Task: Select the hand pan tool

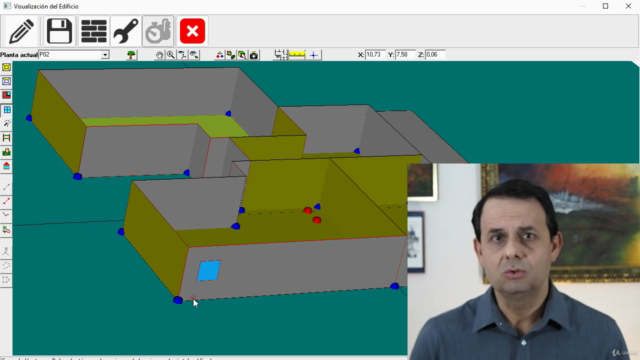Action: click(x=159, y=55)
